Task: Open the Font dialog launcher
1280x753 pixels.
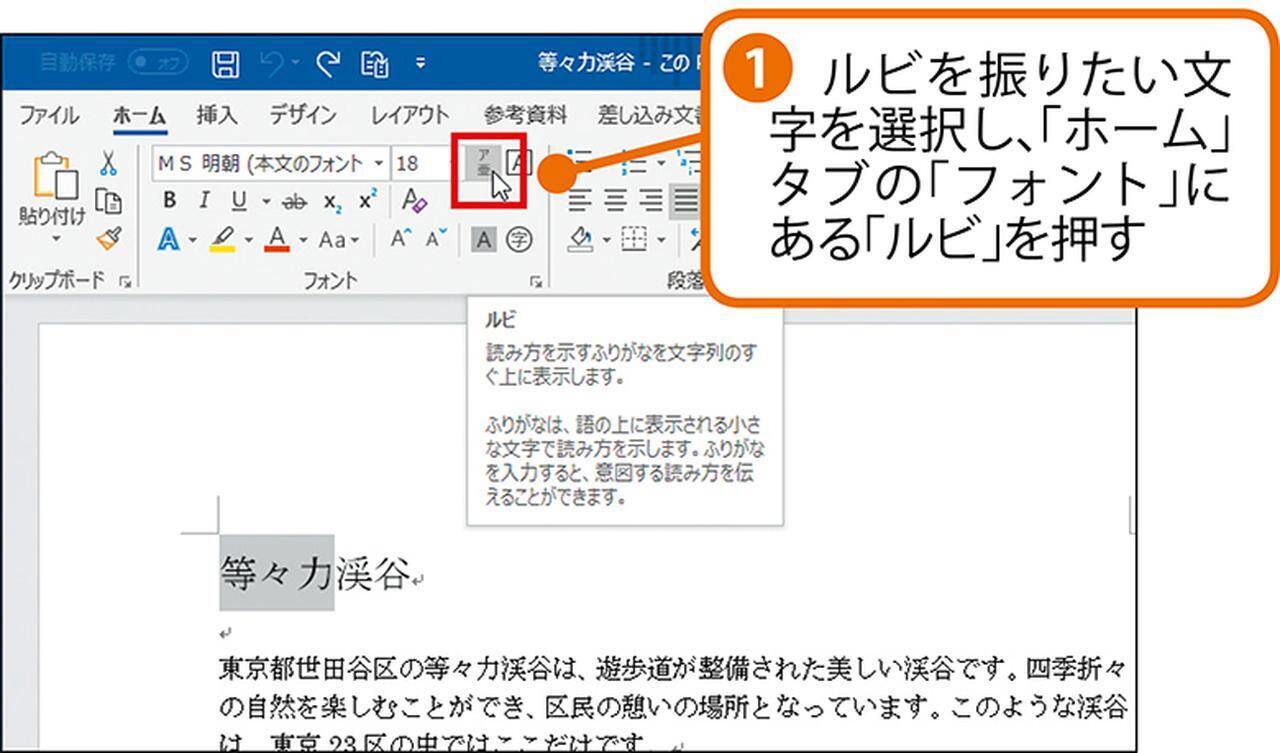Action: (536, 282)
